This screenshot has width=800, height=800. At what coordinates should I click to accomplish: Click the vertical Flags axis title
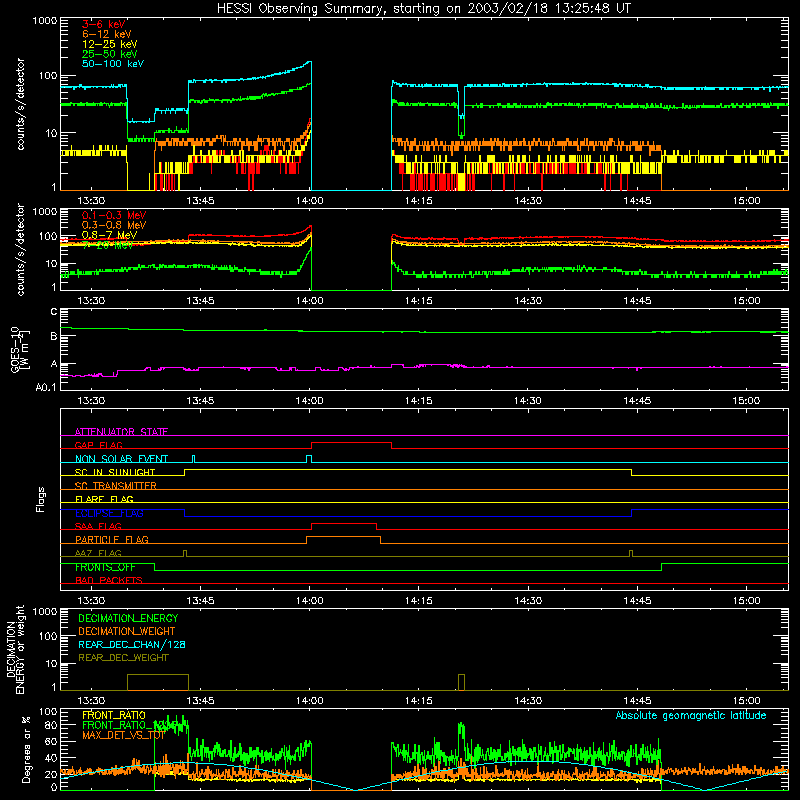pyautogui.click(x=41, y=499)
